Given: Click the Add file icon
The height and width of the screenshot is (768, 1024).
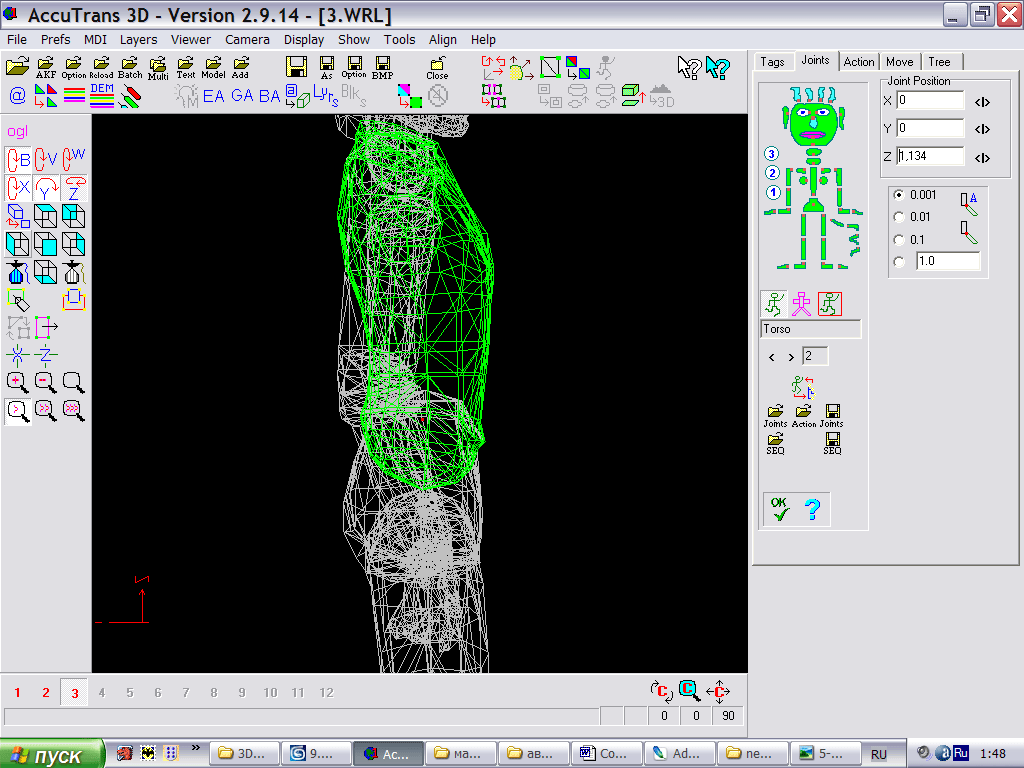Looking at the screenshot, I should (x=241, y=68).
